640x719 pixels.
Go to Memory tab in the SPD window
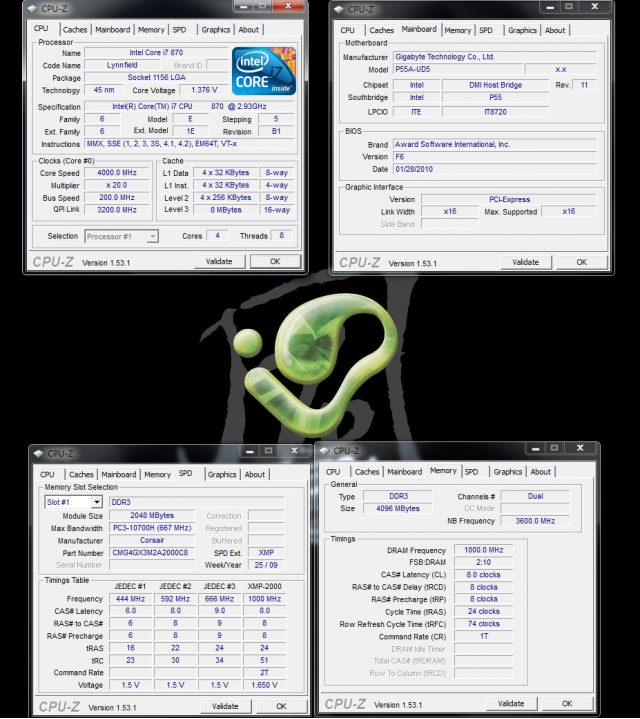(x=157, y=475)
